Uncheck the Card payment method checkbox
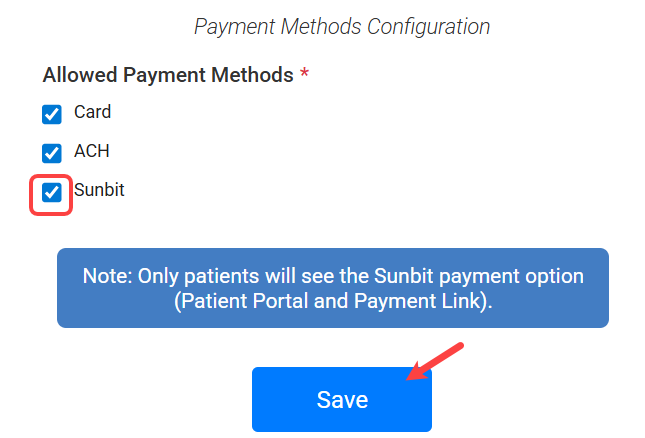The width and height of the screenshot is (645, 438). [52, 115]
